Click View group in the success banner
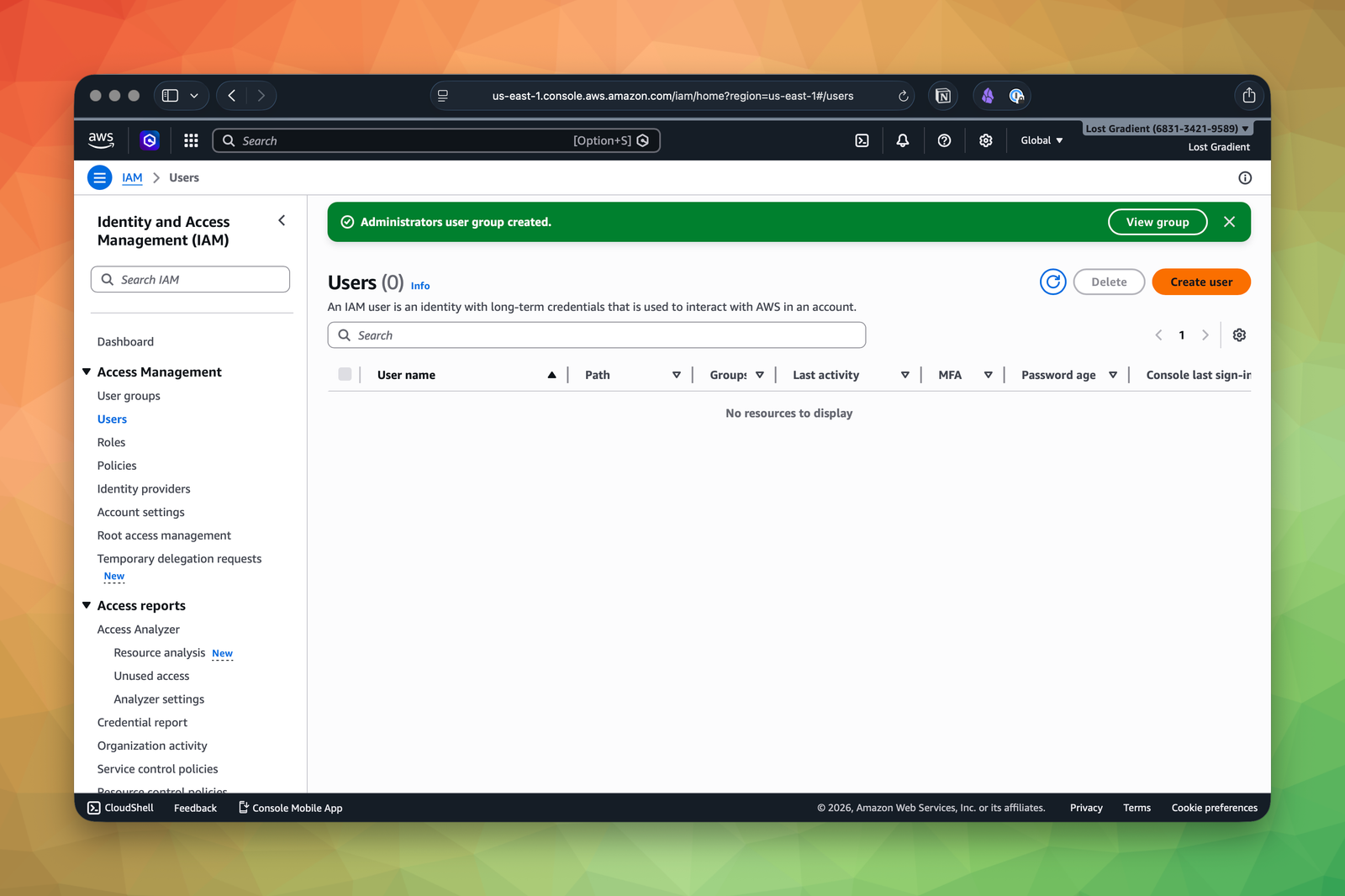This screenshot has height=896, width=1345. [x=1157, y=222]
